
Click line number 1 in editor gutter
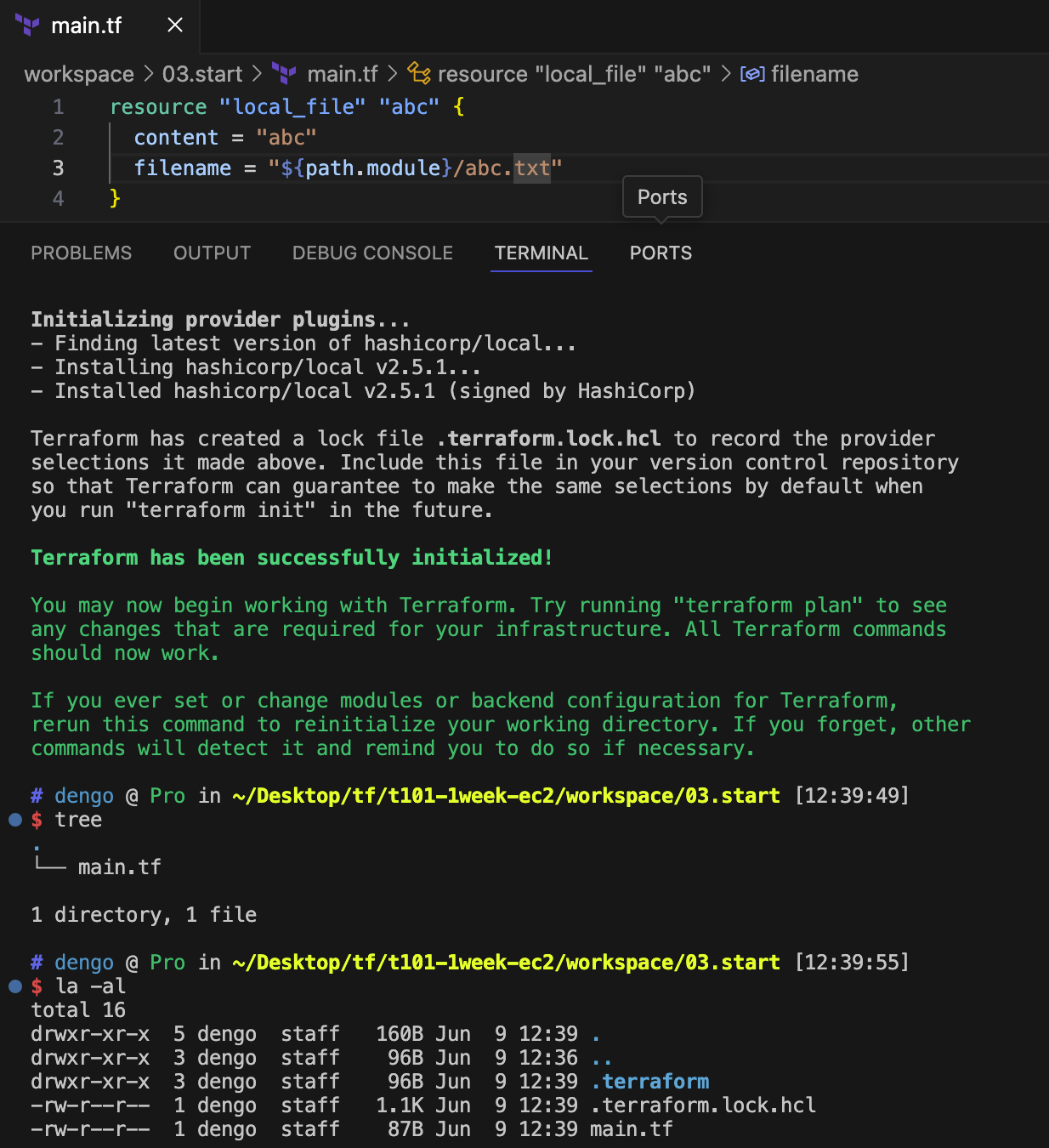58,107
